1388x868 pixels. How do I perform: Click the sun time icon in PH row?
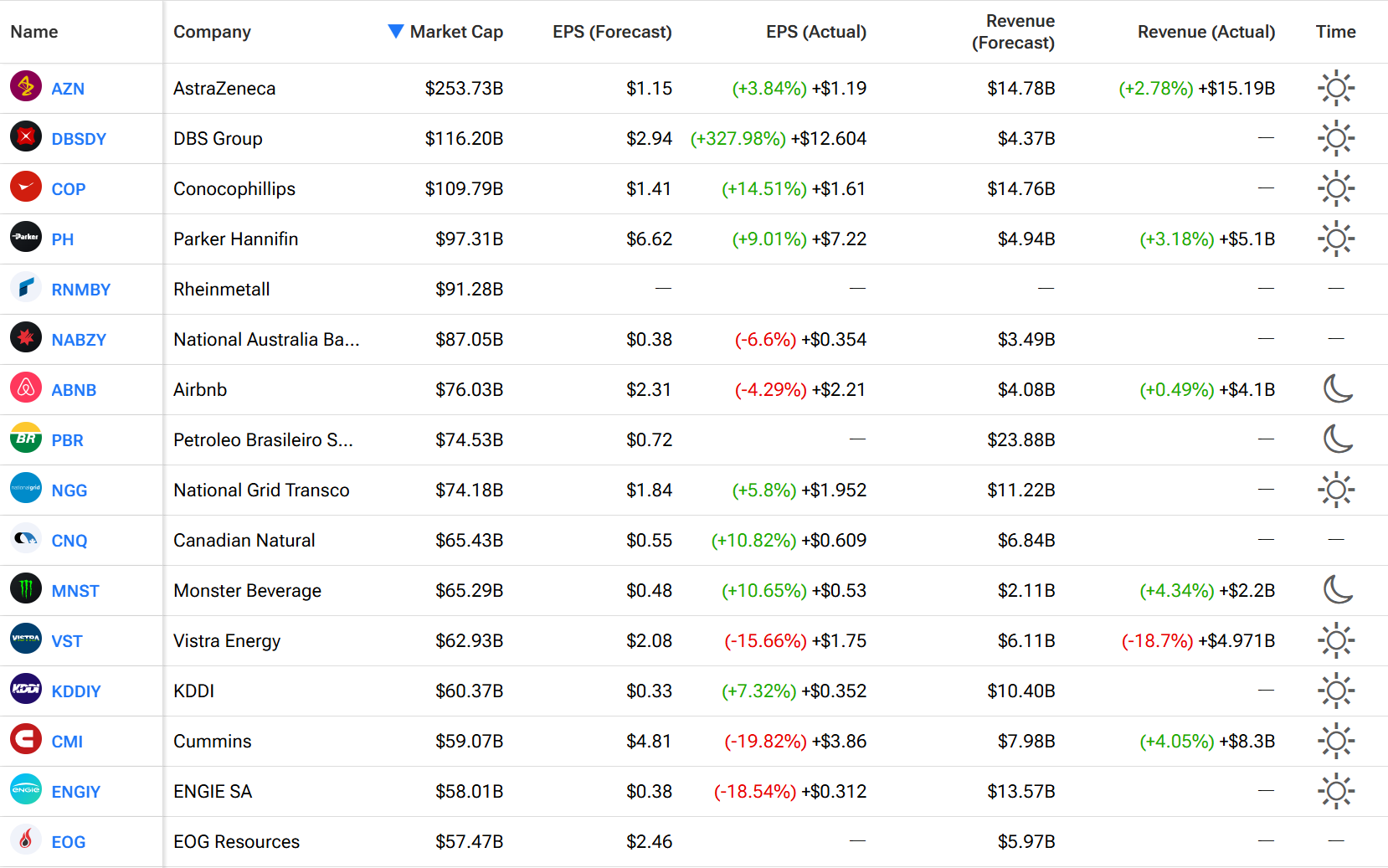click(x=1336, y=239)
